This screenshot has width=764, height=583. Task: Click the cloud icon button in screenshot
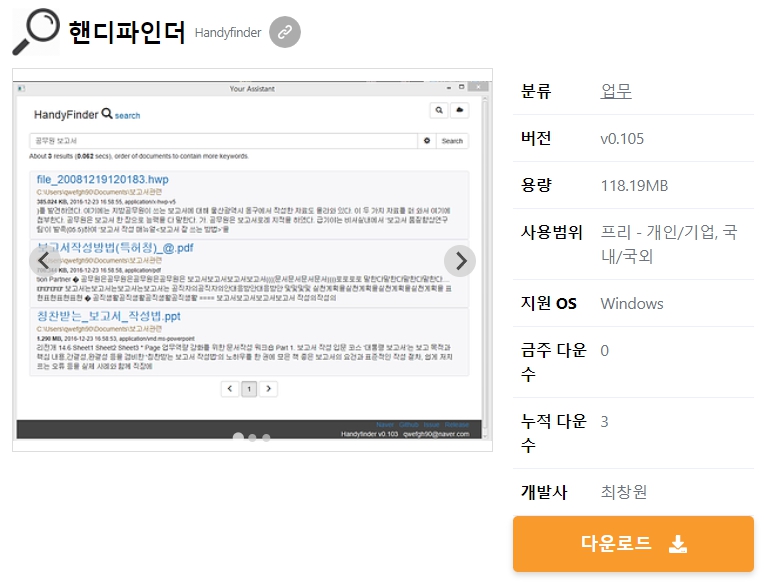[459, 110]
